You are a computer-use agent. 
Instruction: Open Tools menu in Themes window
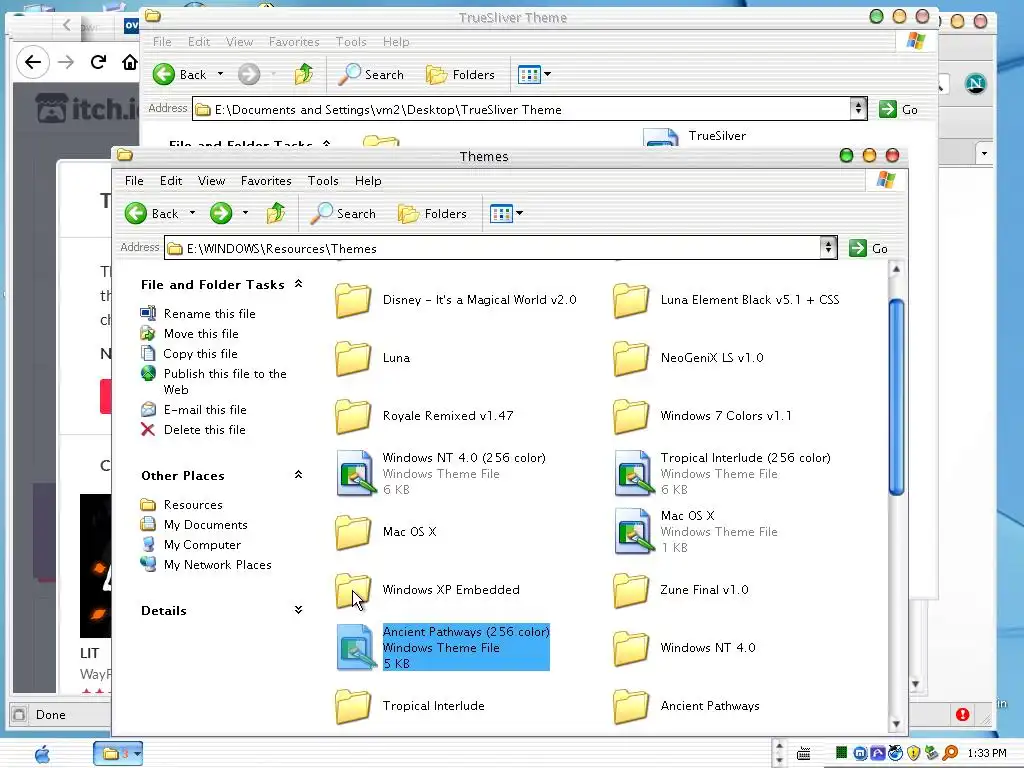click(x=323, y=181)
